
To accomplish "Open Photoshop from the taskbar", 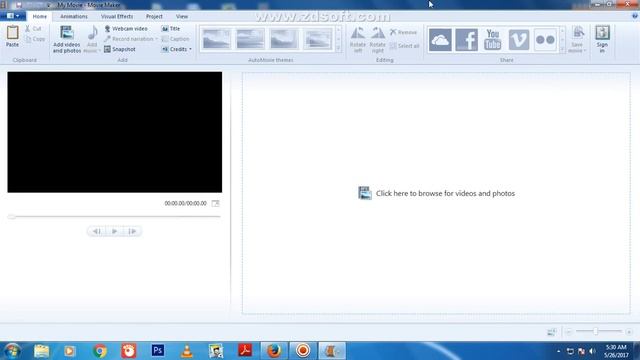I will tap(158, 351).
